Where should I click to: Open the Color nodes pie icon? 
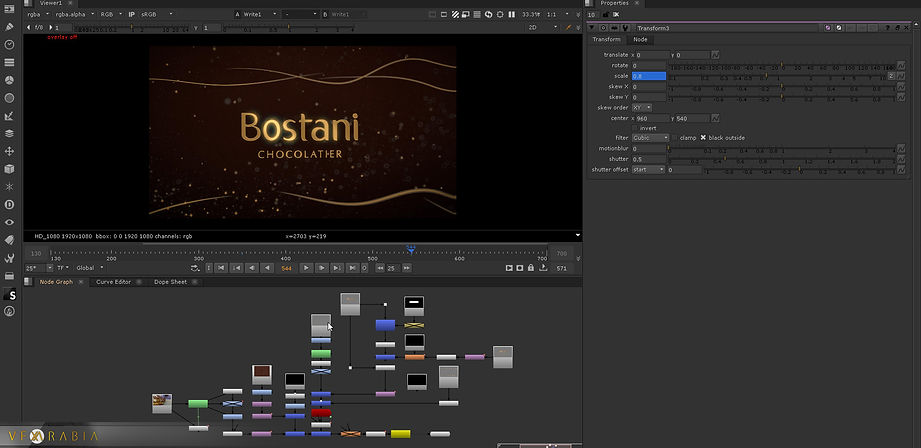pos(9,80)
